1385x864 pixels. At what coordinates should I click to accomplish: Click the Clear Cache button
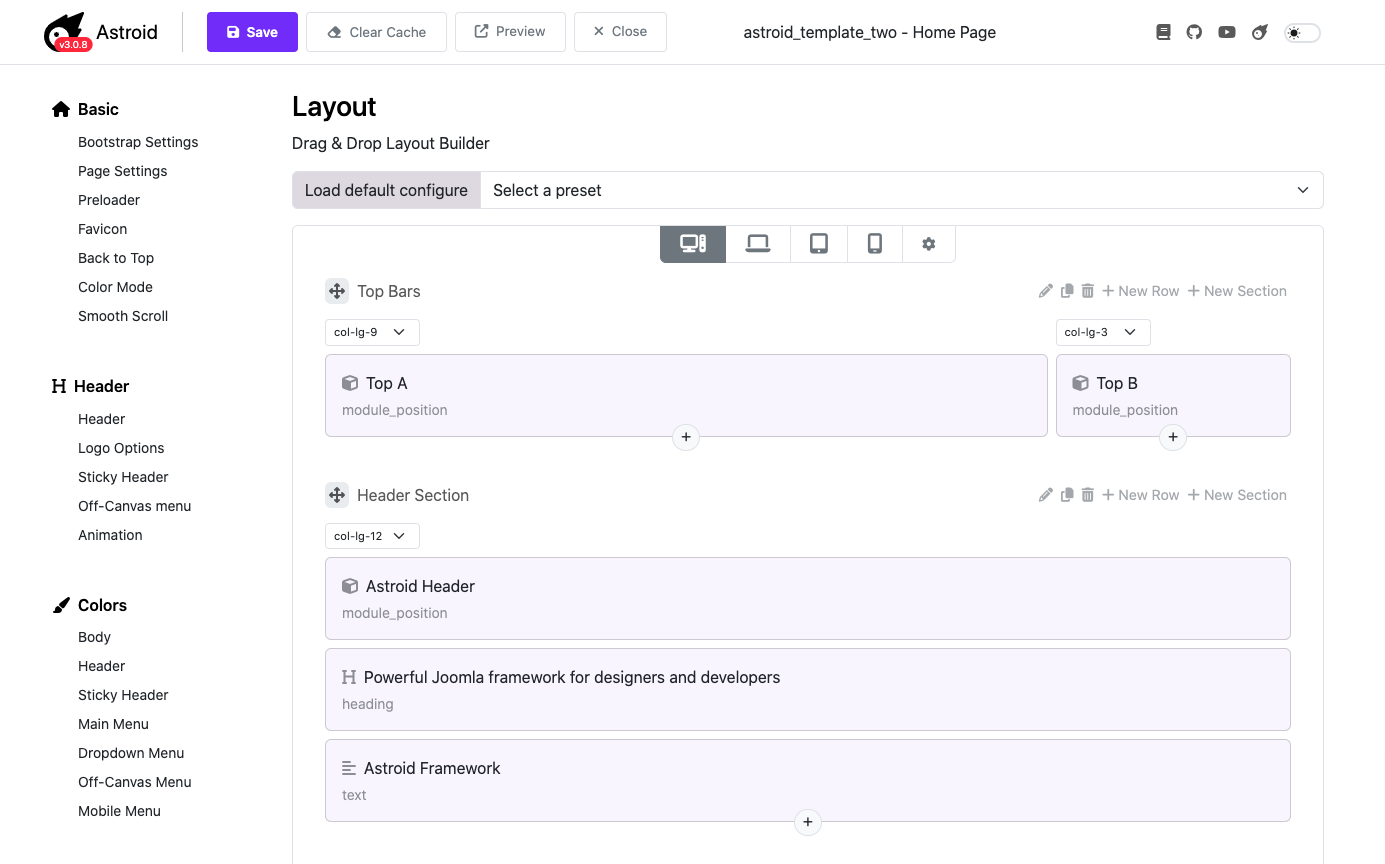(x=376, y=32)
